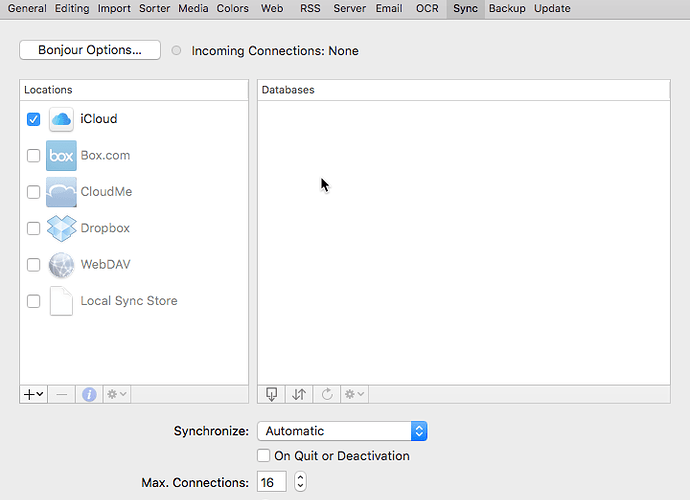This screenshot has height=500, width=690.
Task: Open the Synchronize Automatic popup menu
Action: click(x=342, y=431)
